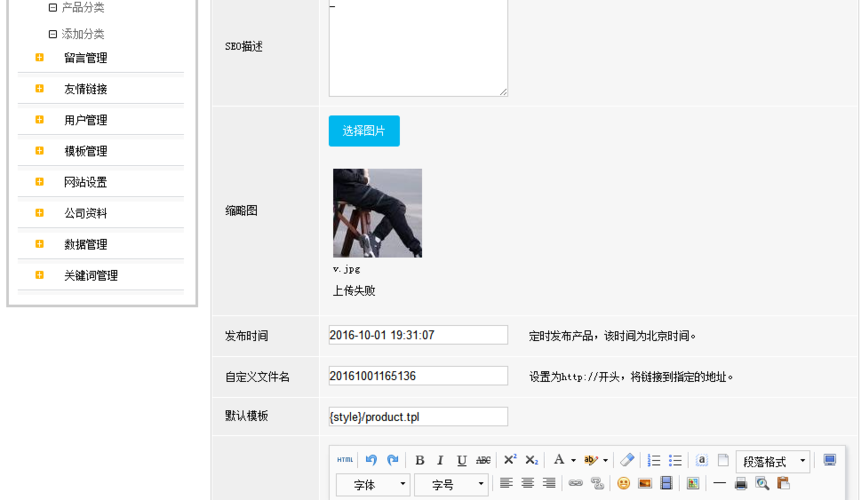Toggle HTML source view in editor
Viewport: 861px width, 500px height.
tap(345, 460)
